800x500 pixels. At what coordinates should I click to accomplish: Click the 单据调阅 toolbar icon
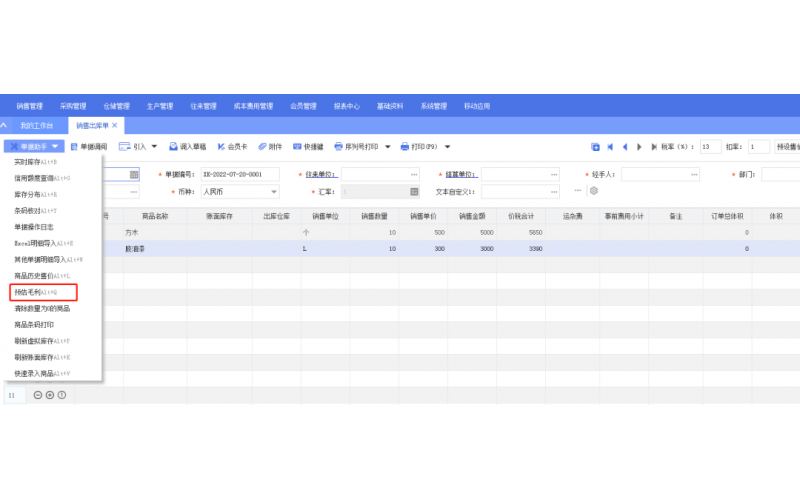click(x=74, y=147)
